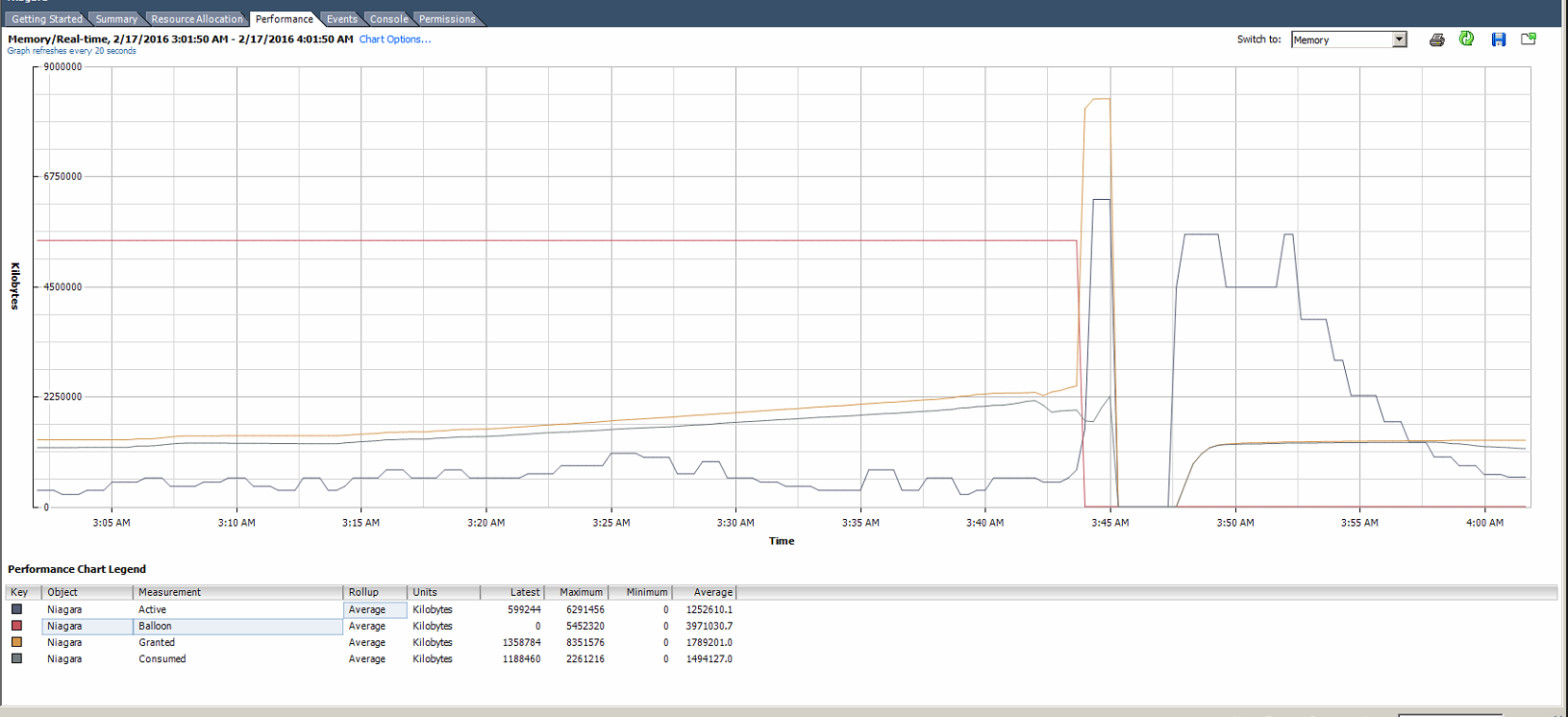1568x717 pixels.
Task: Click the Granted maximum value 8351576
Action: pyautogui.click(x=585, y=642)
